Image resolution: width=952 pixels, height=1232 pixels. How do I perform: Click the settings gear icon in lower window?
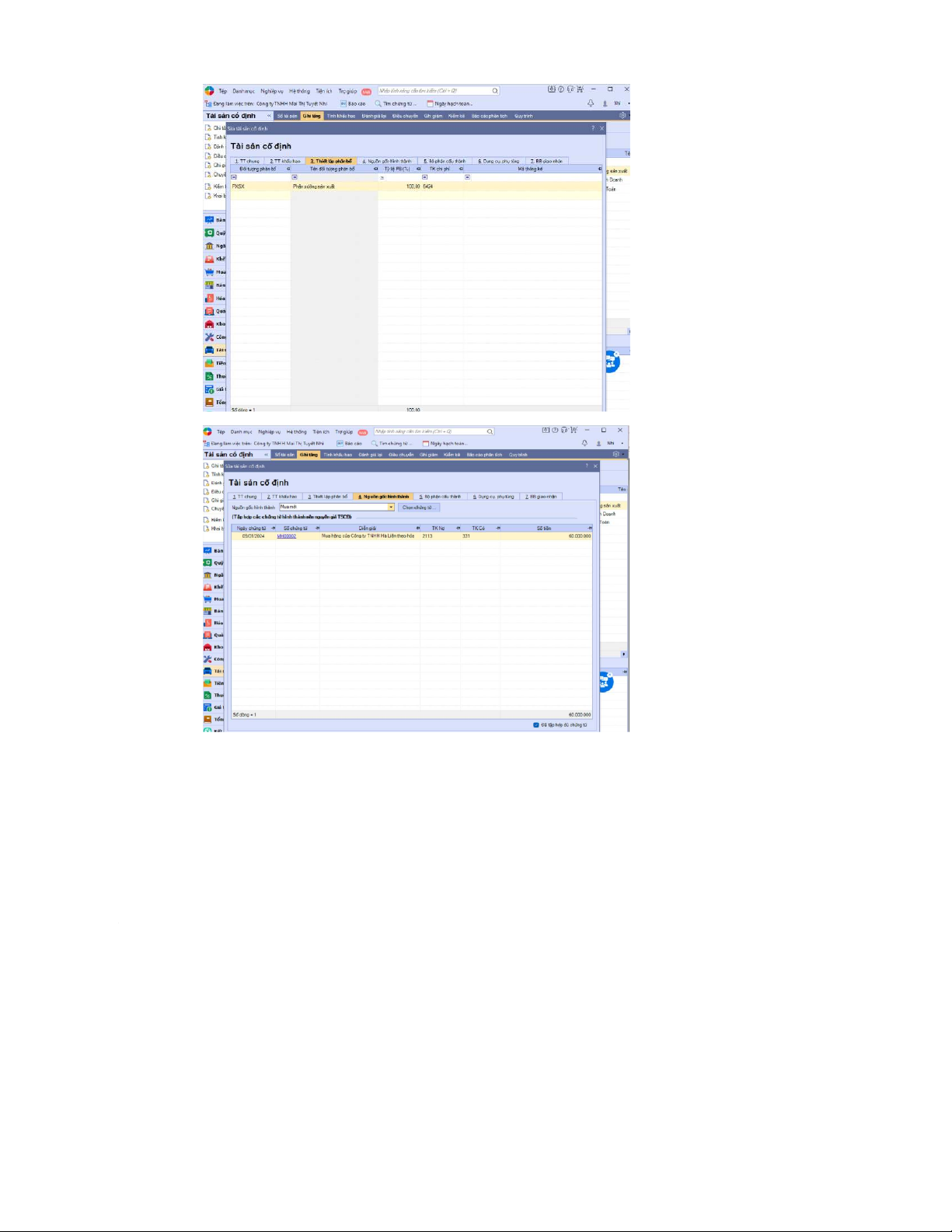615,454
